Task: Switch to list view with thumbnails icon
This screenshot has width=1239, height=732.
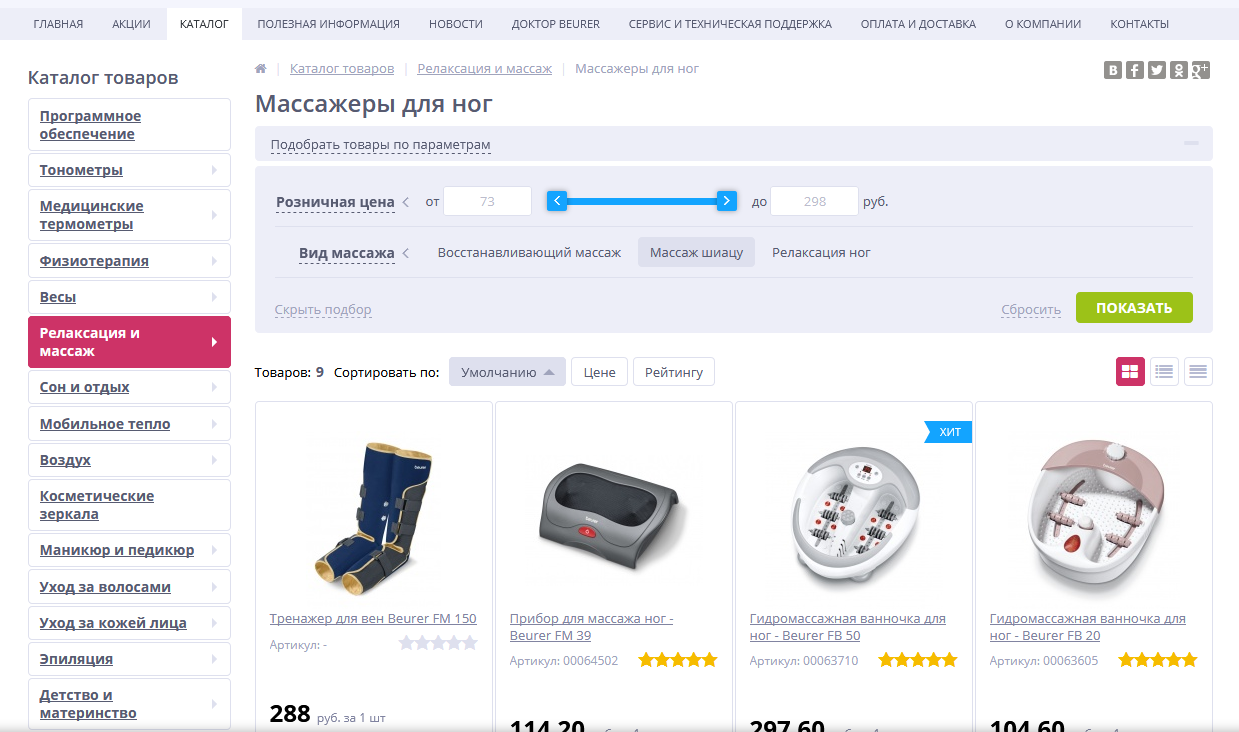Action: coord(1164,372)
